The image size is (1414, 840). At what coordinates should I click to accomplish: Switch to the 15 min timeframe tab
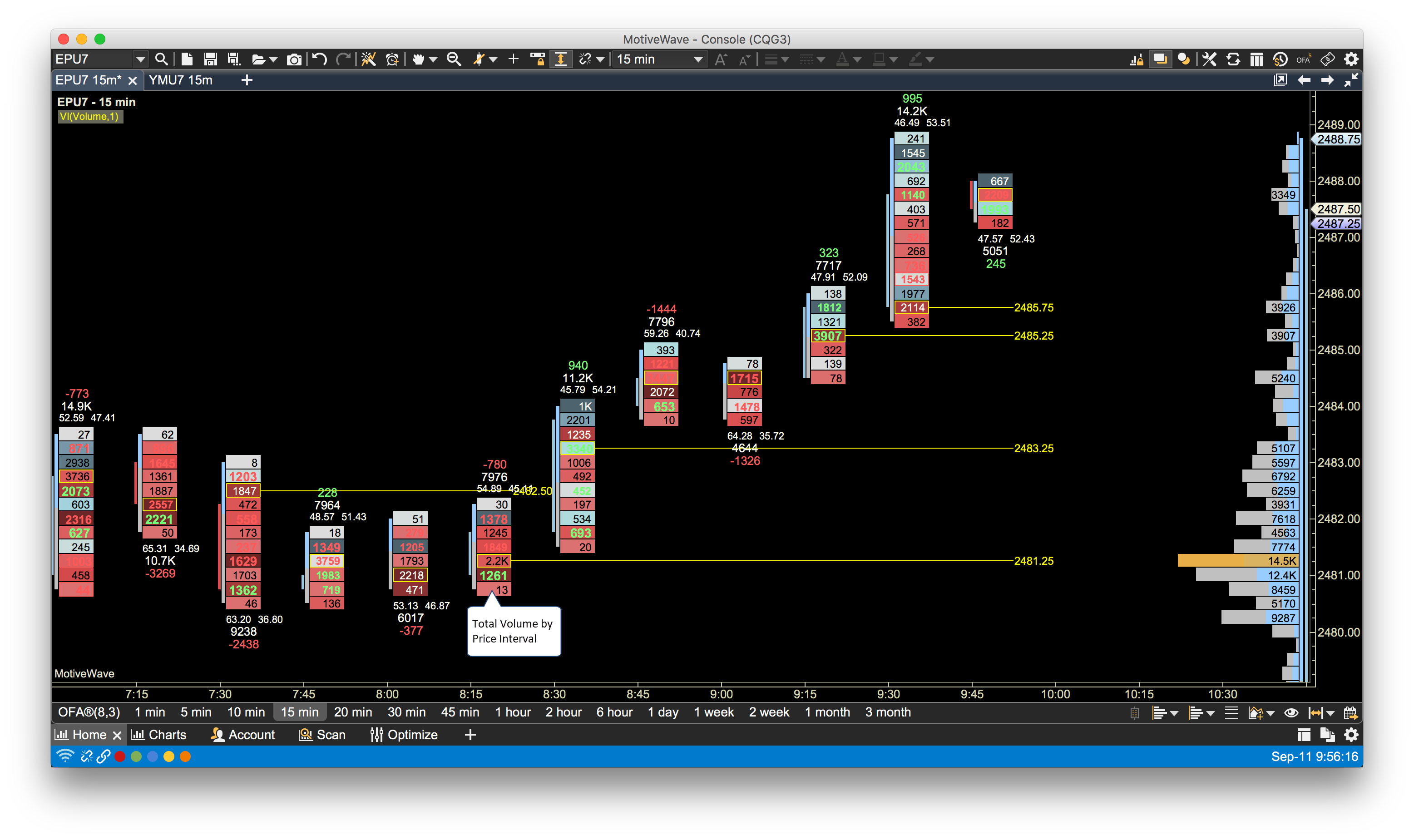point(300,714)
